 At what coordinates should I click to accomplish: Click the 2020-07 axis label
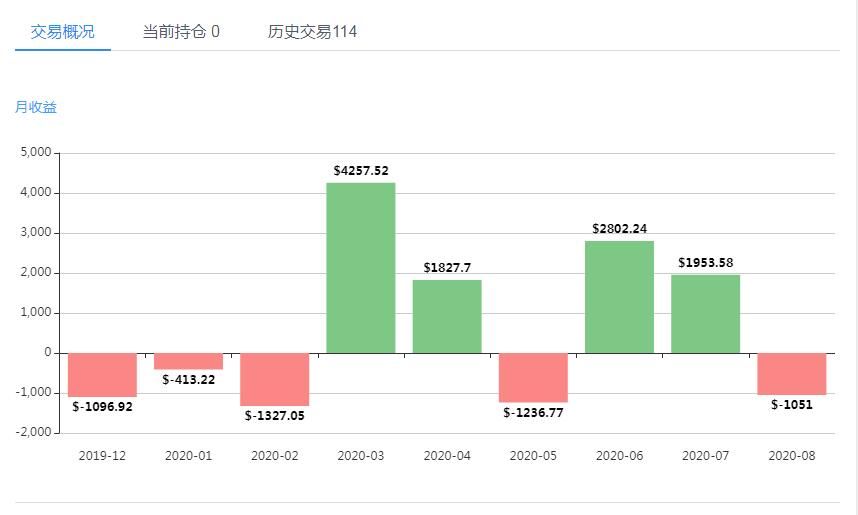(705, 455)
